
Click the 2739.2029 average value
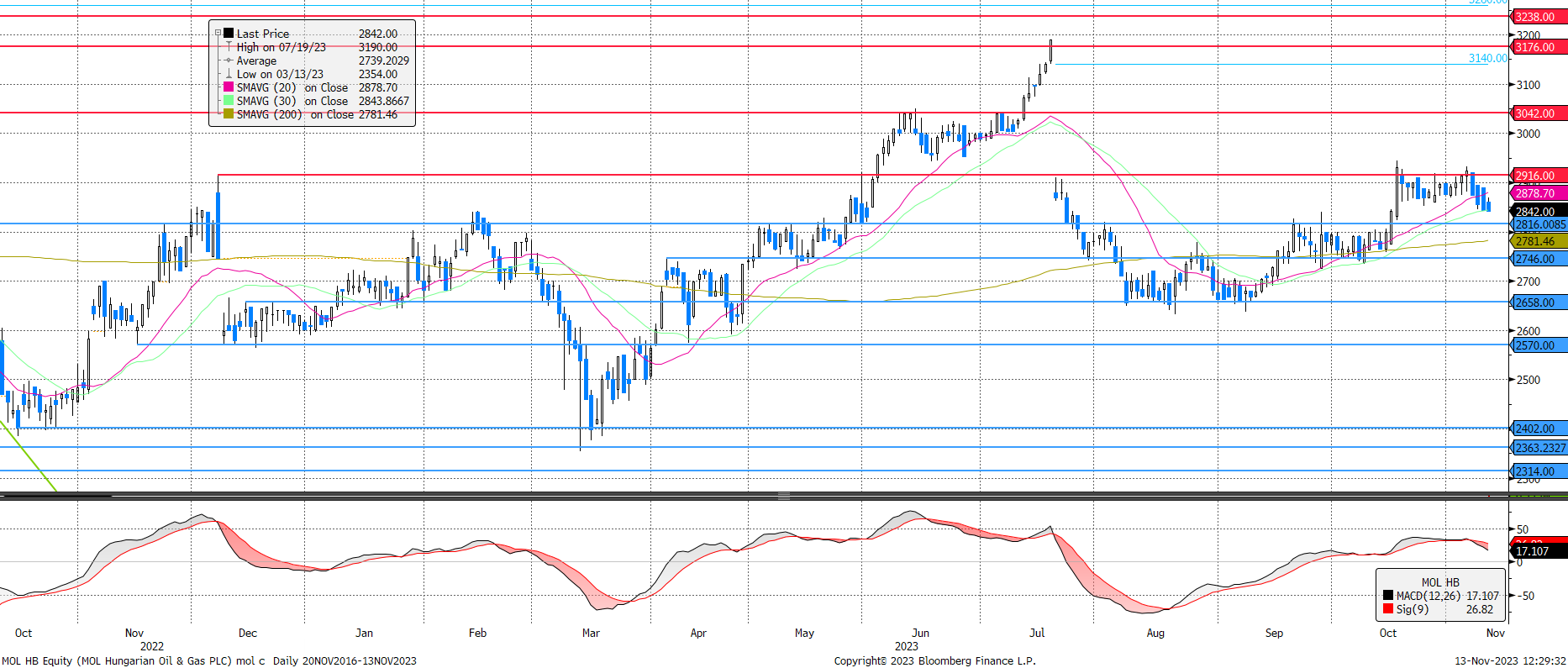coord(384,60)
